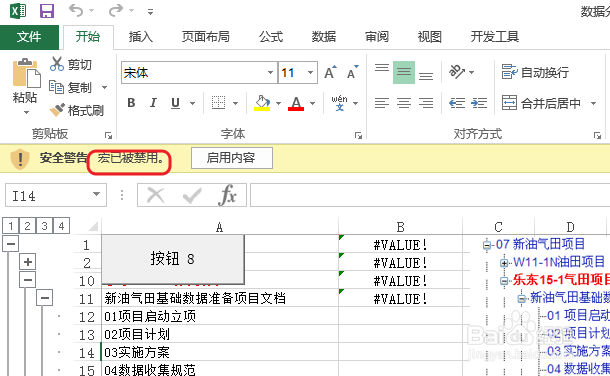Click the wén phonetic guide icon
Image resolution: width=610 pixels, height=376 pixels.
(x=340, y=103)
